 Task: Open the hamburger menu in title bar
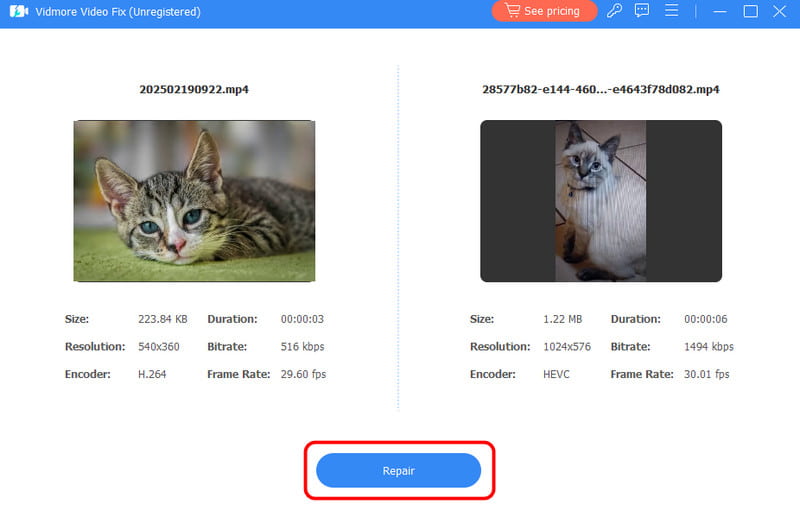(x=673, y=11)
